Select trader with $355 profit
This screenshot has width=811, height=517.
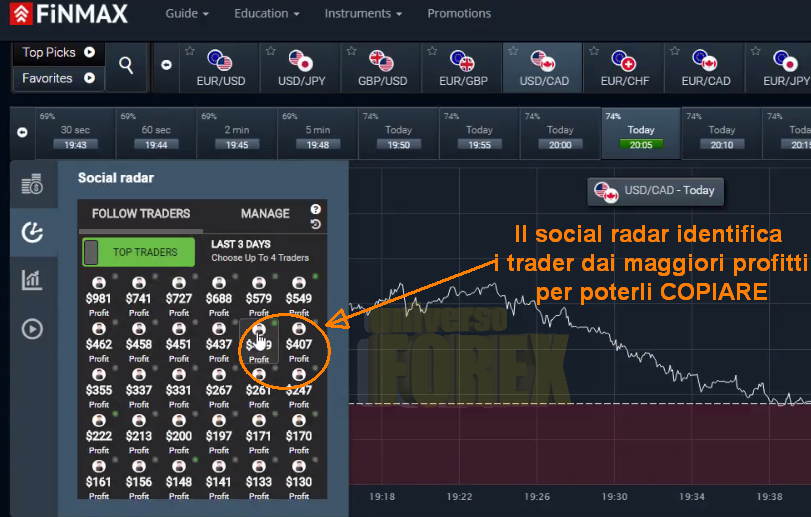(x=99, y=389)
